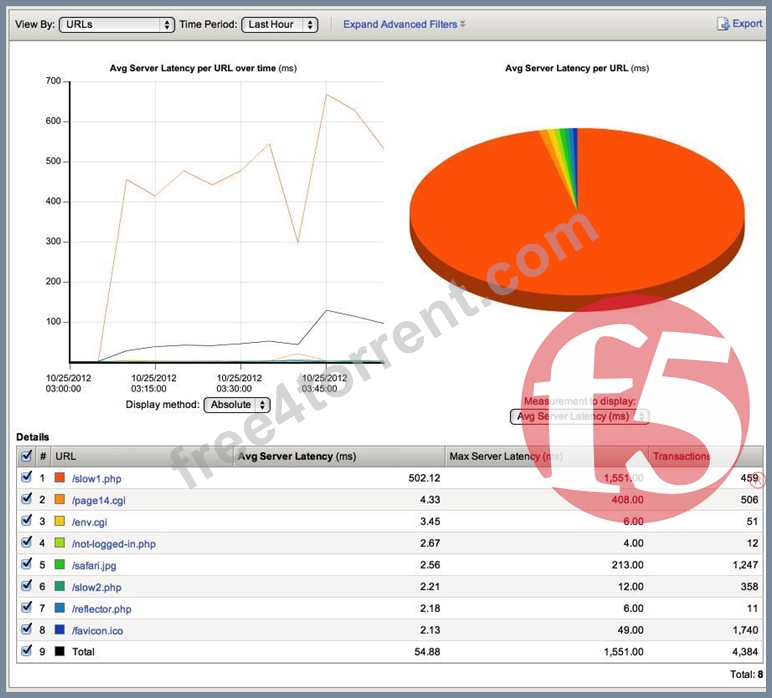Open the /not-logged-in.php URL link
The width and height of the screenshot is (772, 698).
(114, 543)
